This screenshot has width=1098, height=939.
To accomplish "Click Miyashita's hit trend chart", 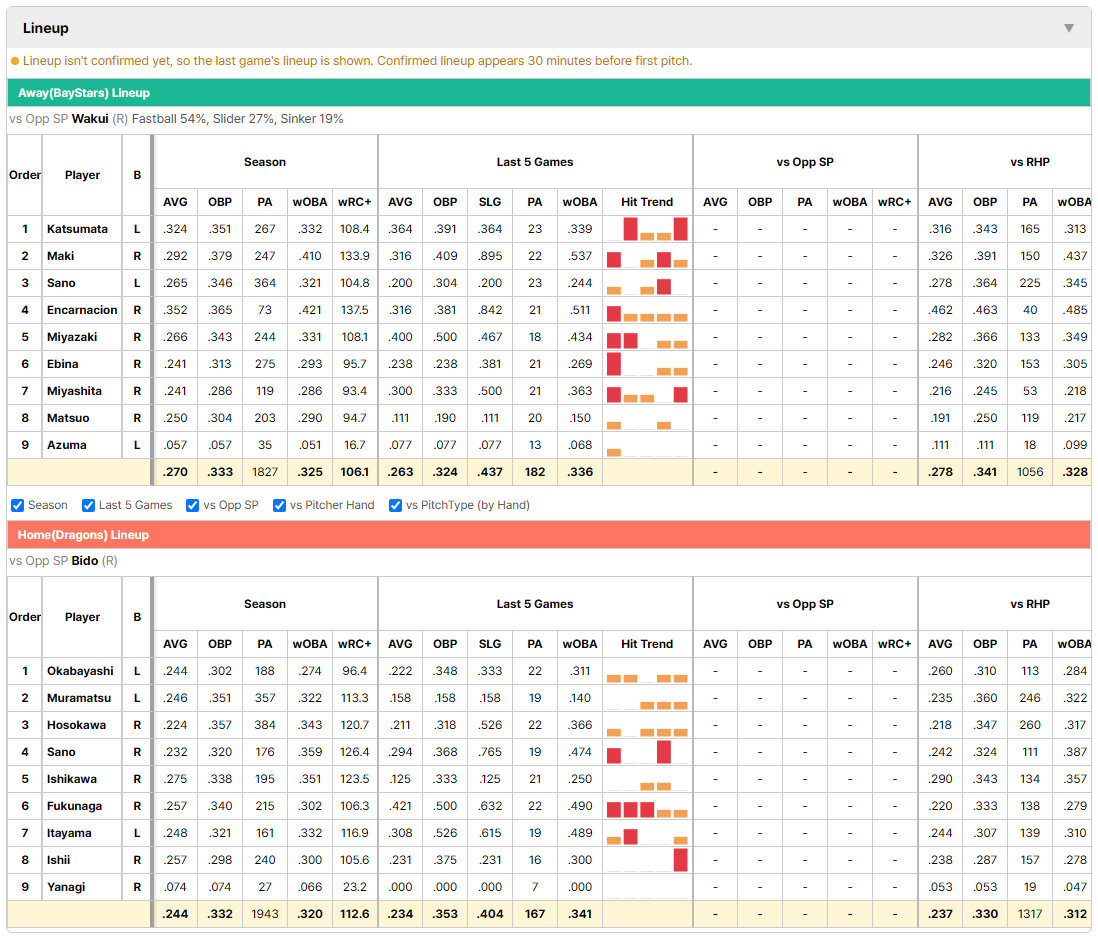I will tap(647, 391).
